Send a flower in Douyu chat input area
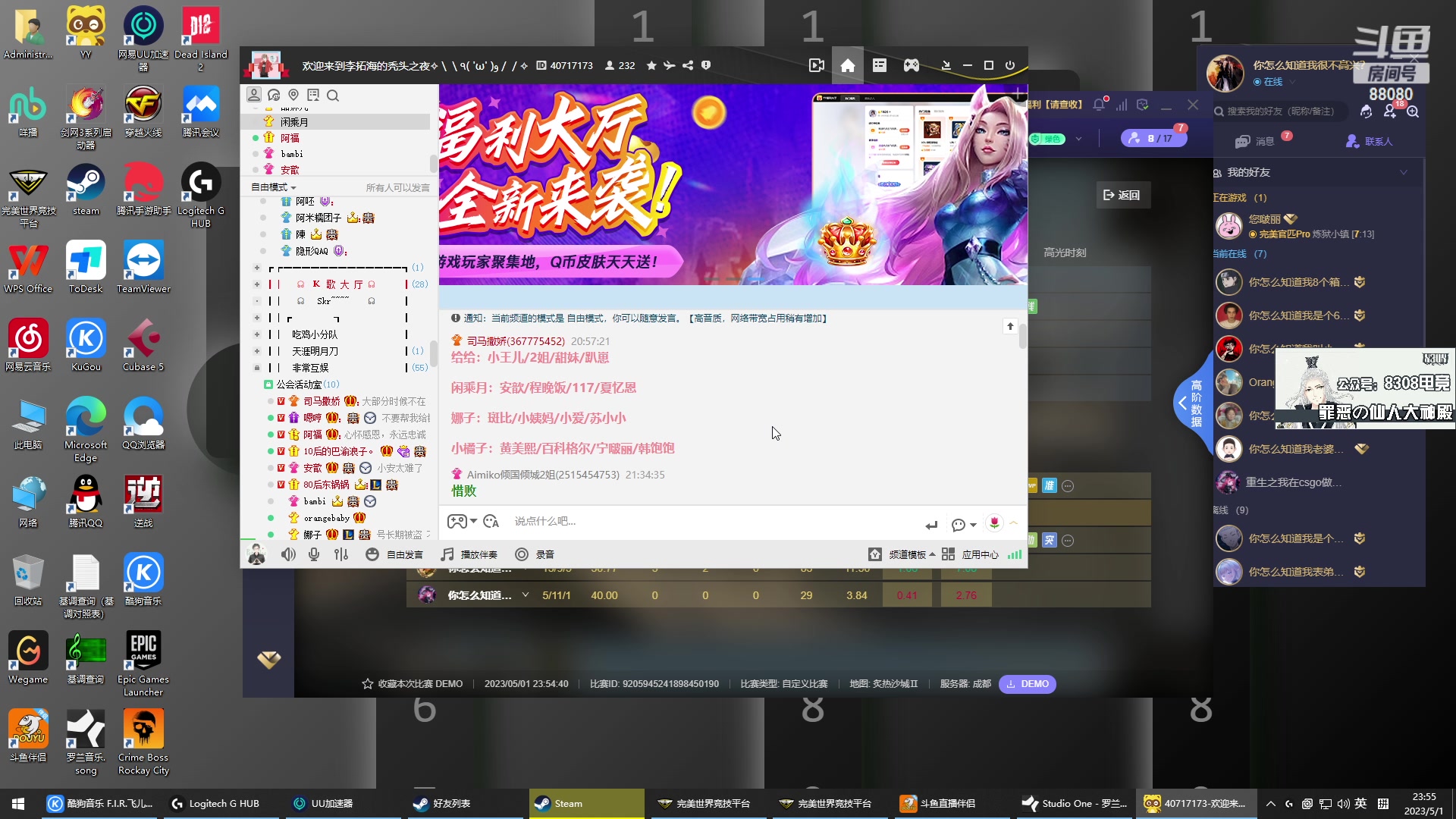 pyautogui.click(x=993, y=522)
